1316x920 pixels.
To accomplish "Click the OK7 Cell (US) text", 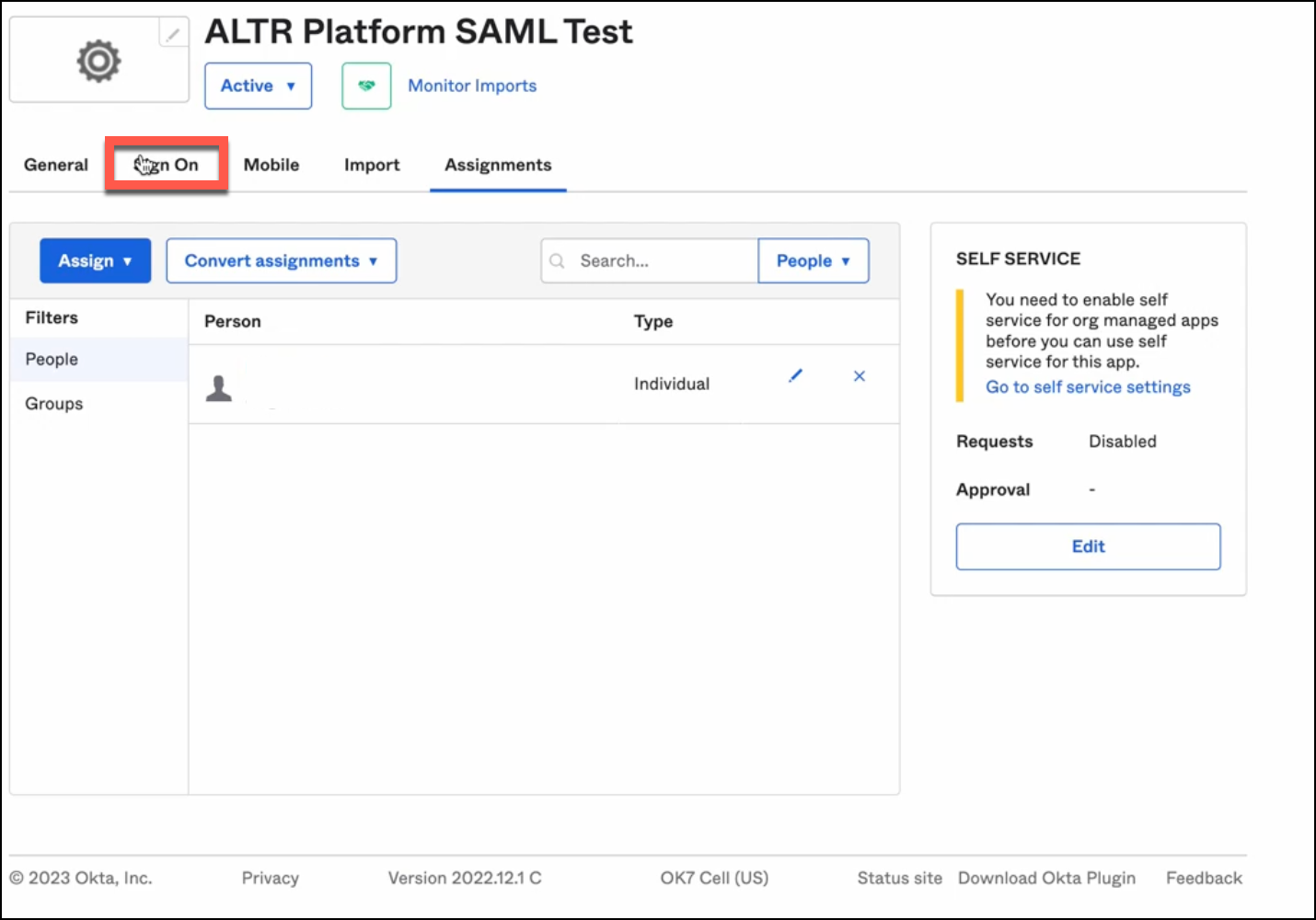I will (714, 878).
